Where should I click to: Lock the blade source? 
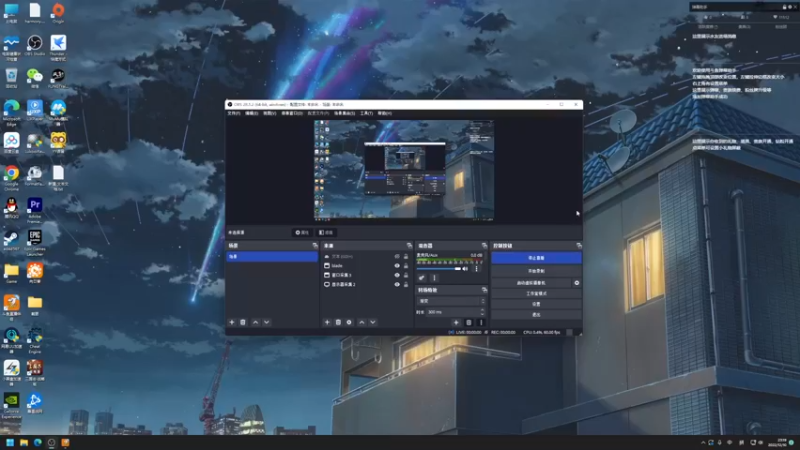click(406, 266)
